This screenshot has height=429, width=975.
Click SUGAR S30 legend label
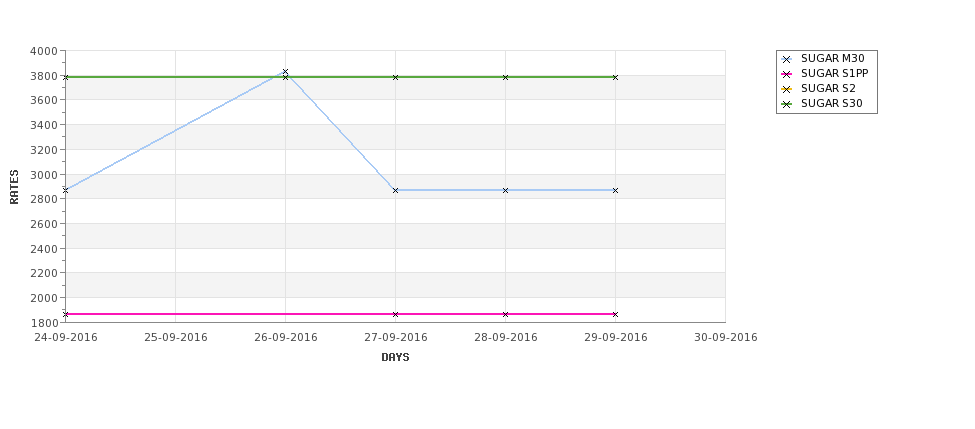click(x=832, y=103)
